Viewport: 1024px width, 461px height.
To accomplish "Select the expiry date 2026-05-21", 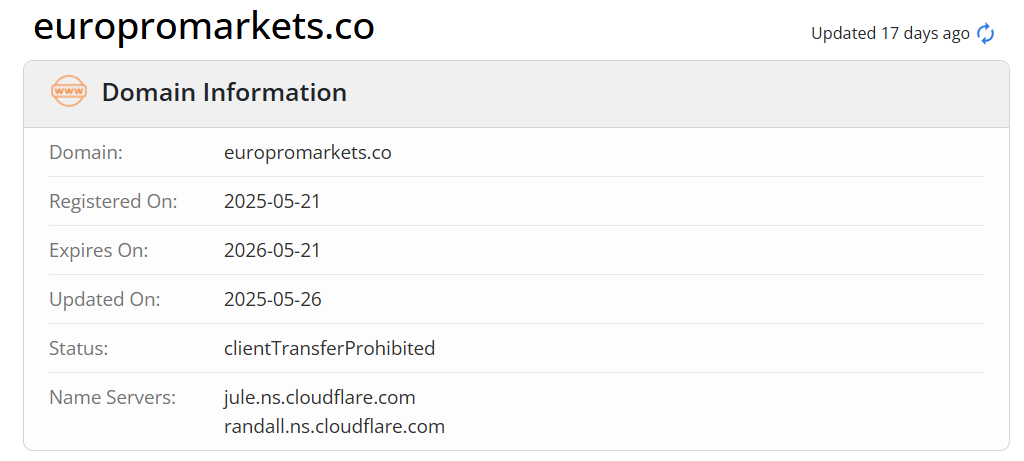I will pyautogui.click(x=272, y=250).
